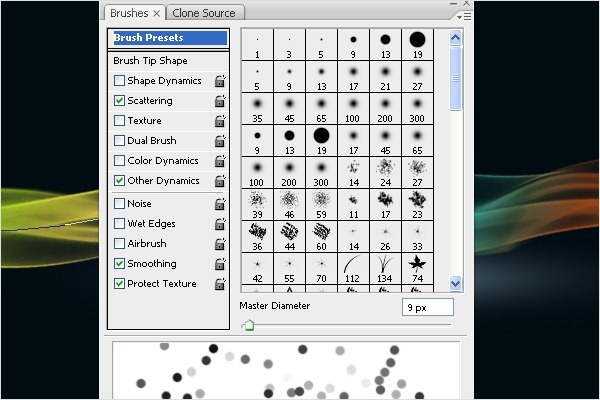Lock the Airbrush setting
Image resolution: width=600 pixels, height=400 pixels.
(220, 244)
